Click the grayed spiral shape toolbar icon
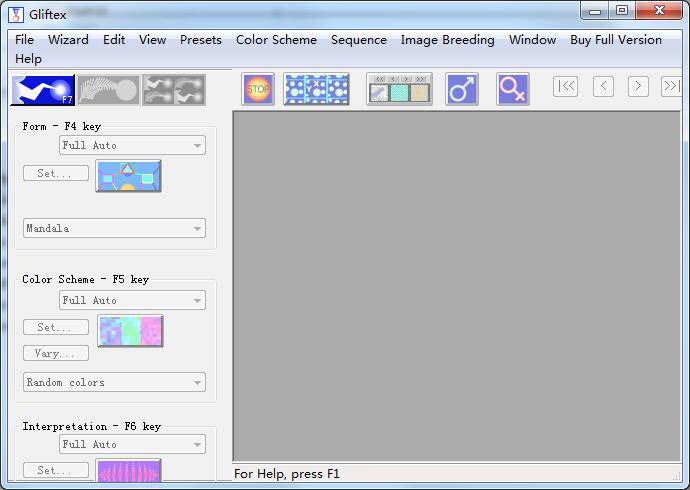This screenshot has width=690, height=490. click(x=108, y=90)
